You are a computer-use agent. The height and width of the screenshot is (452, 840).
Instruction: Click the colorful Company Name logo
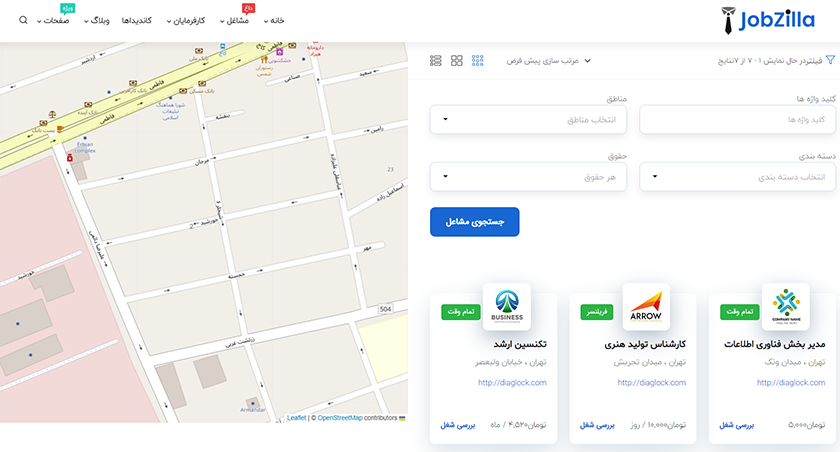pos(785,306)
